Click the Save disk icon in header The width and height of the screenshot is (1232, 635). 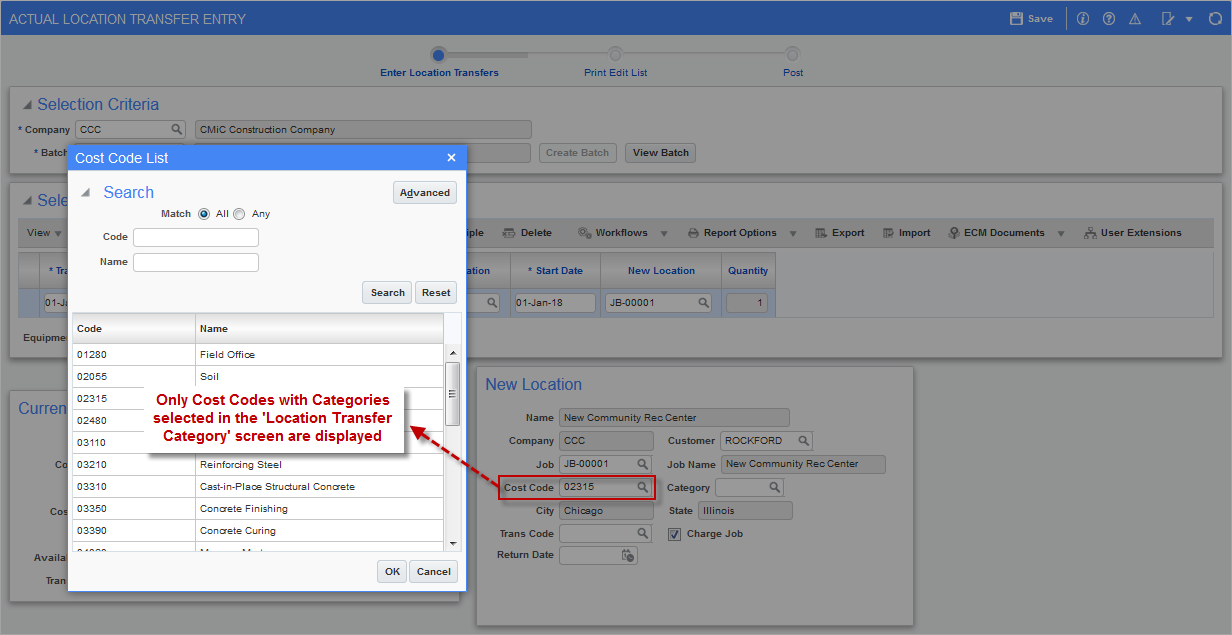click(x=1016, y=19)
